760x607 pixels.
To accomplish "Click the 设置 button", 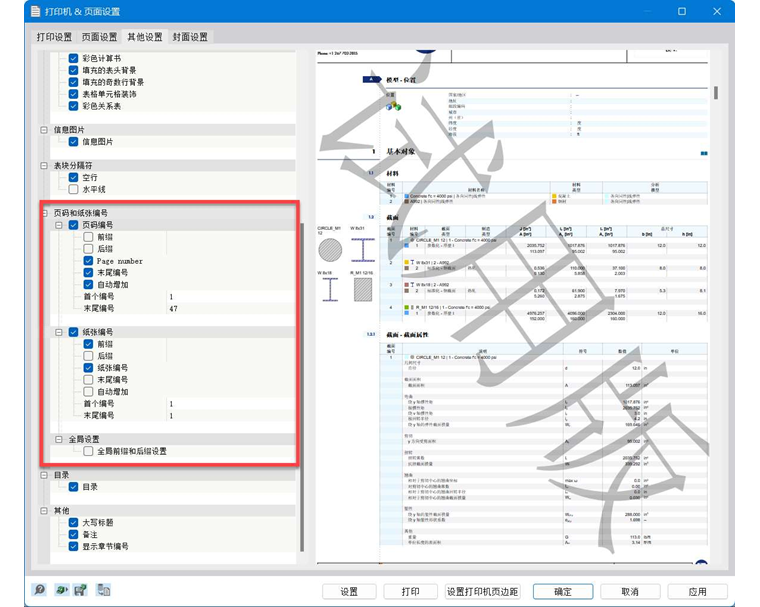I will click(x=349, y=591).
